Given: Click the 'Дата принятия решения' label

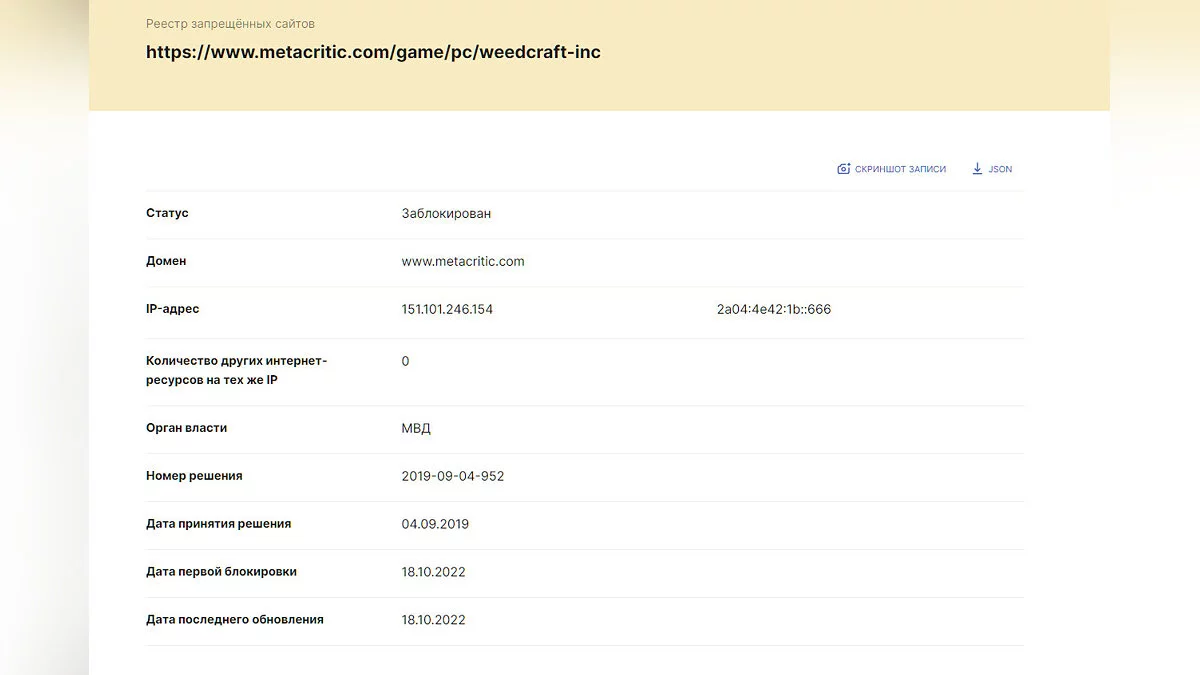Looking at the screenshot, I should tap(219, 524).
